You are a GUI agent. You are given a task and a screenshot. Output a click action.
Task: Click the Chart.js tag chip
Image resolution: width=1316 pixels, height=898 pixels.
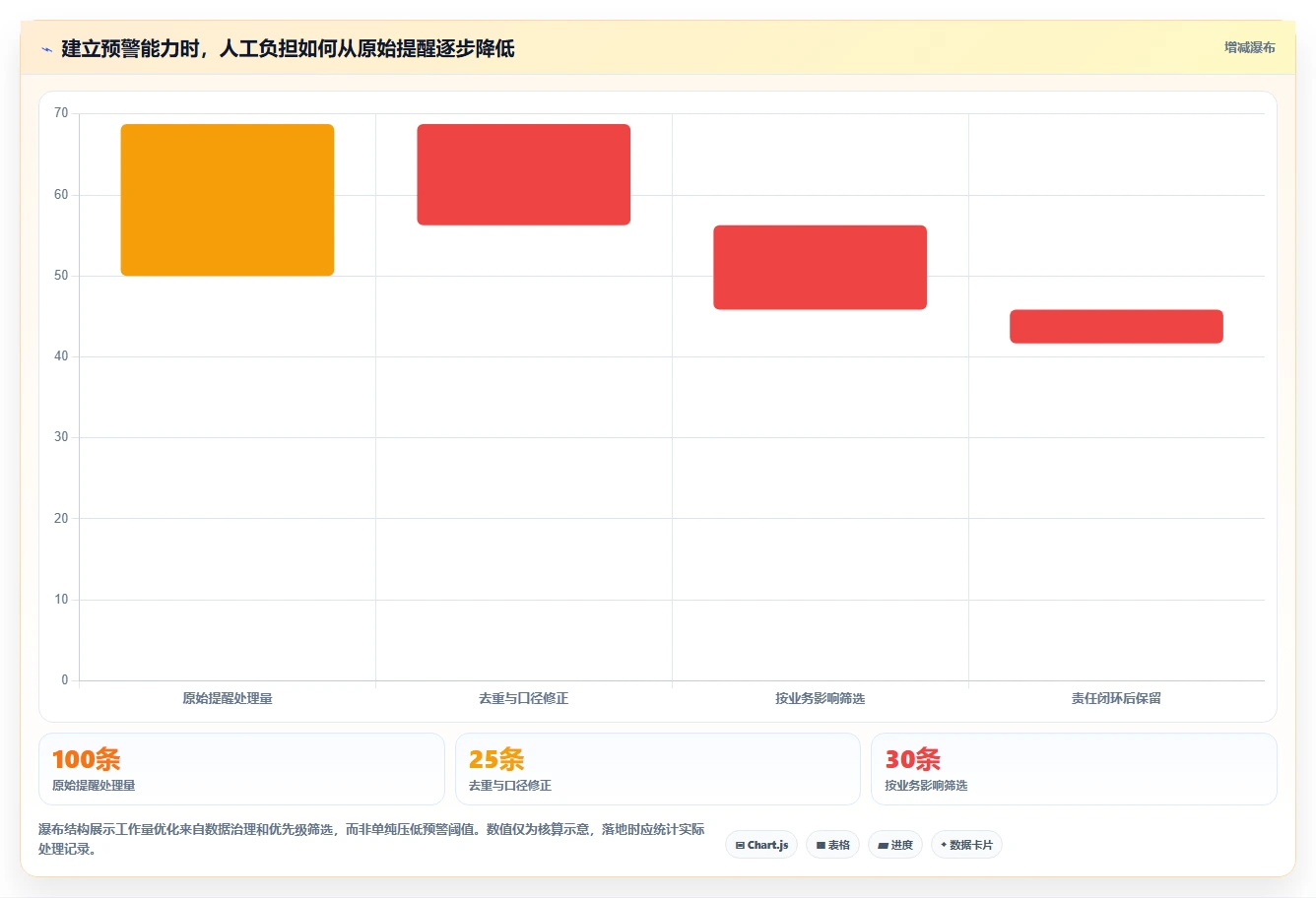[x=761, y=845]
